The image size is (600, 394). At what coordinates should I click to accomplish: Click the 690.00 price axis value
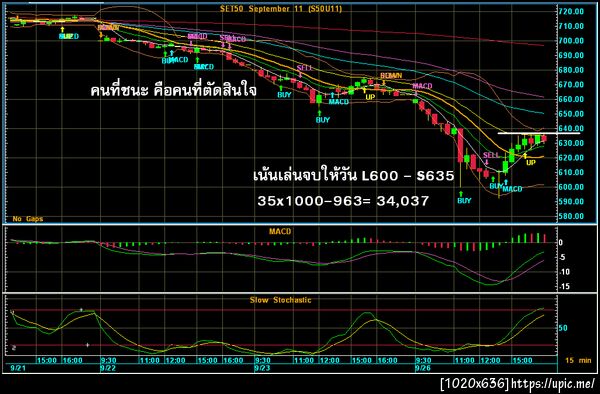(x=571, y=55)
